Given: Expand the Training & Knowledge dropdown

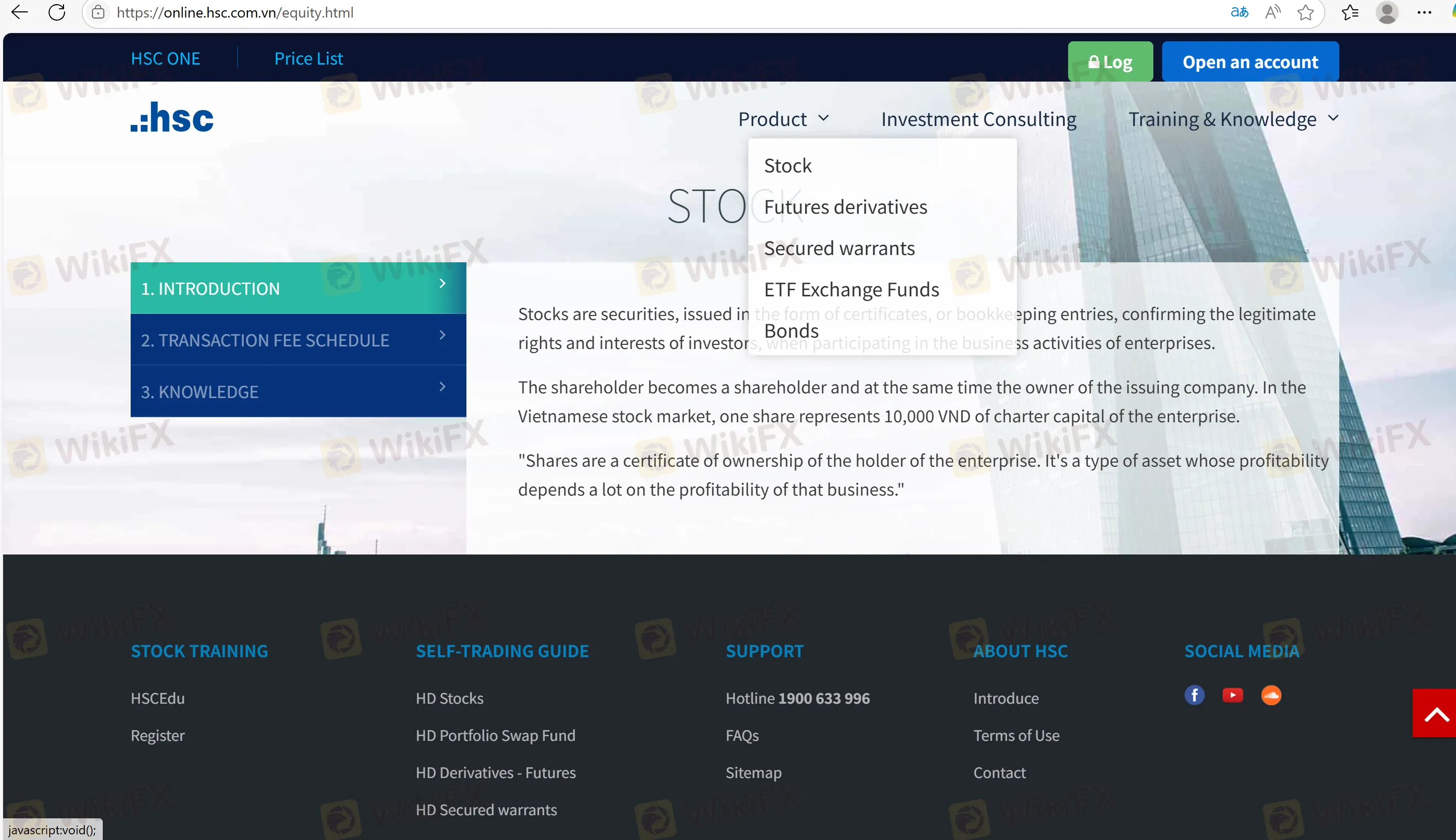Looking at the screenshot, I should click(x=1232, y=119).
